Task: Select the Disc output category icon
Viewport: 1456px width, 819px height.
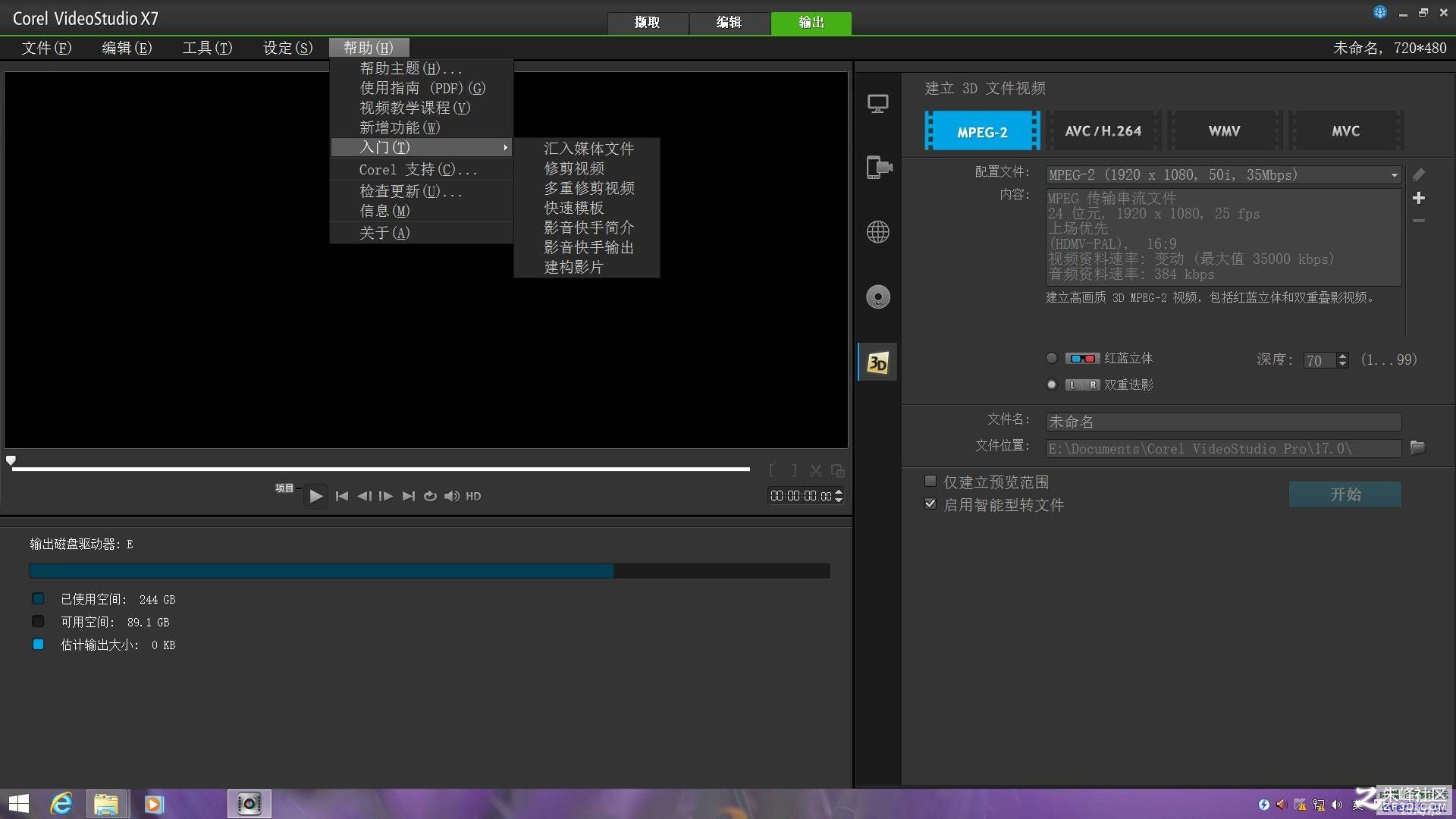Action: click(877, 297)
